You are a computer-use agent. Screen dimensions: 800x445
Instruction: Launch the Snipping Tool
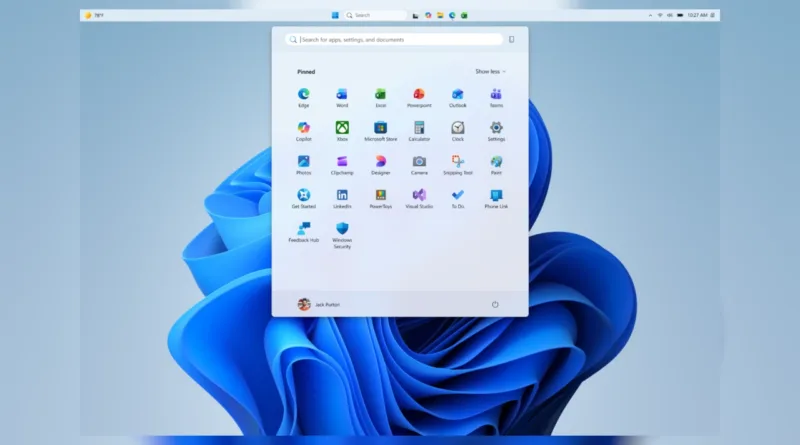458,164
